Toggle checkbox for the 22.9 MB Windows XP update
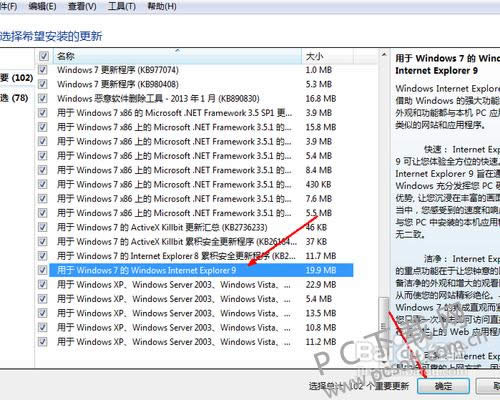500x400 pixels. point(43,284)
